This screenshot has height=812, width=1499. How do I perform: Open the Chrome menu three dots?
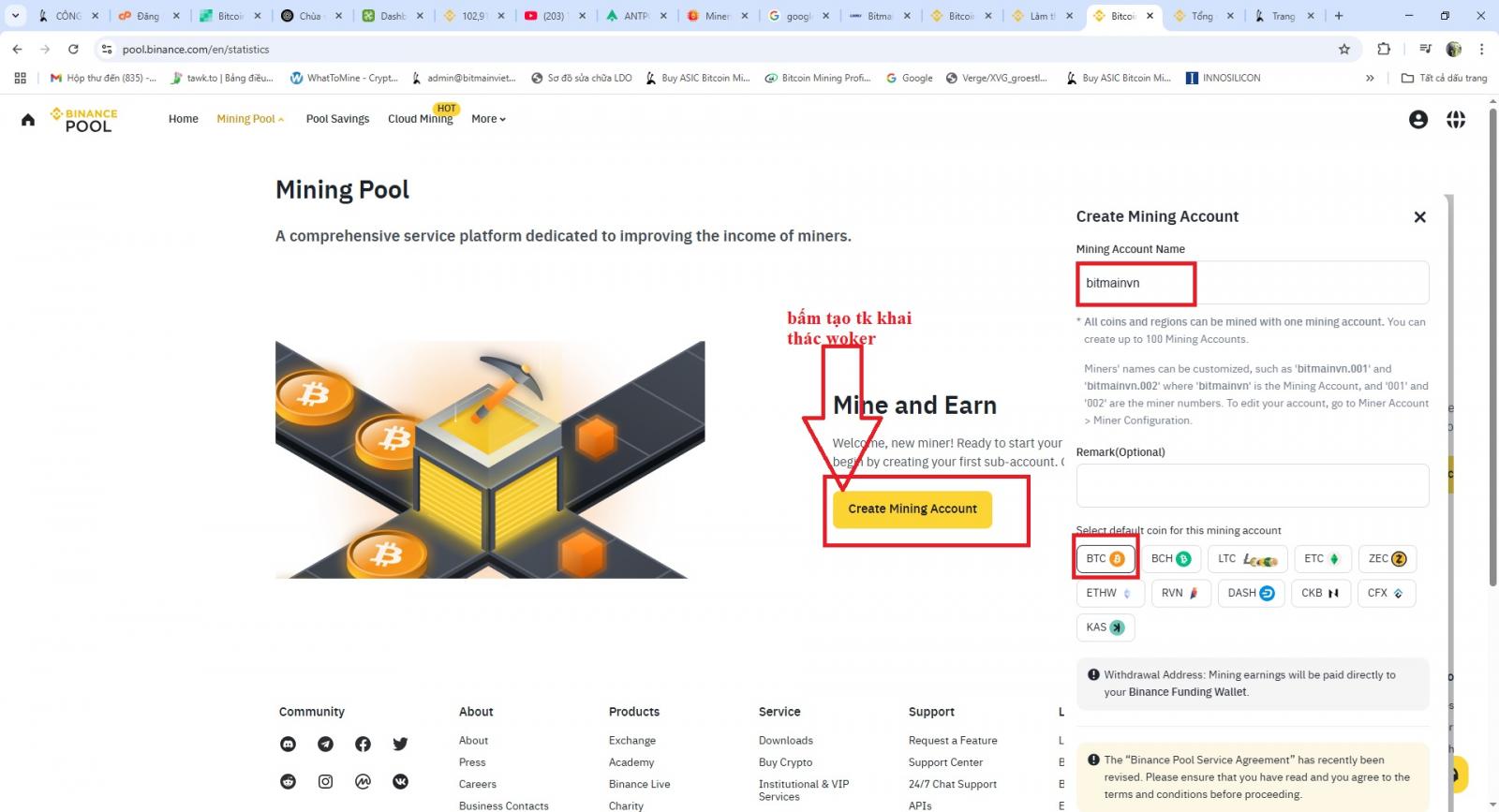1481,49
